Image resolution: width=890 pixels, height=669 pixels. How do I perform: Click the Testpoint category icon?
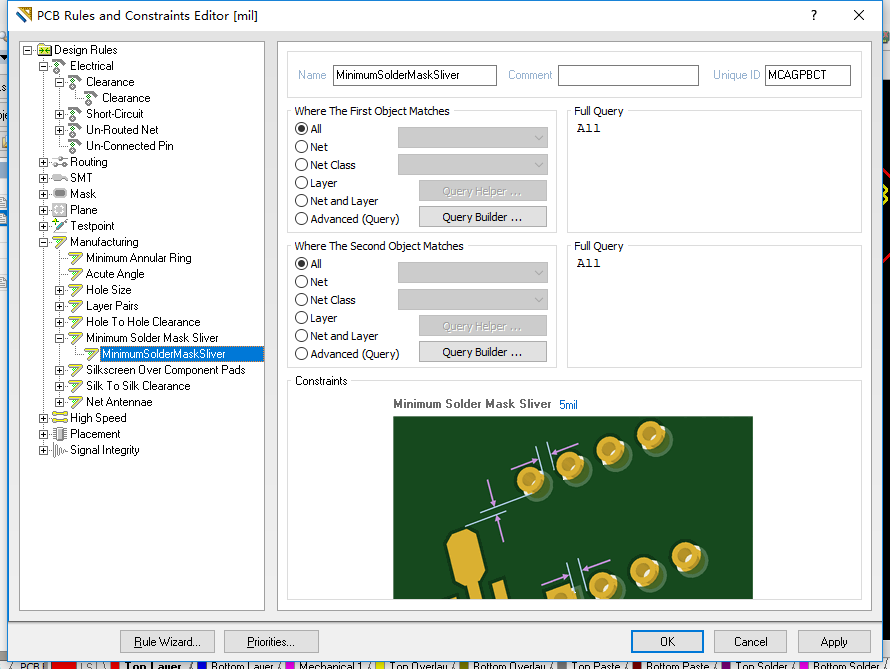pos(60,226)
